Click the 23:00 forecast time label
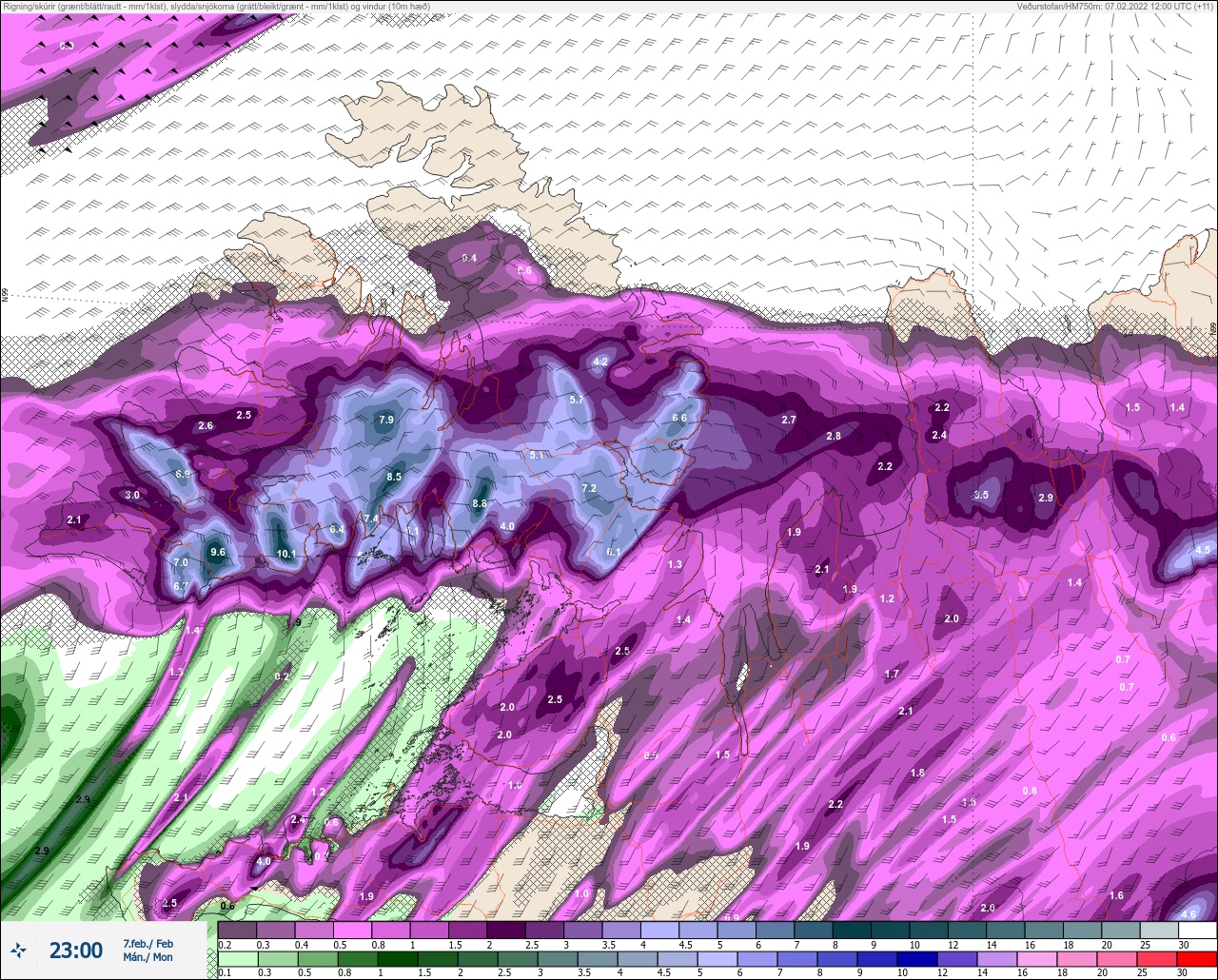Viewport: 1218px width, 980px height. (76, 950)
